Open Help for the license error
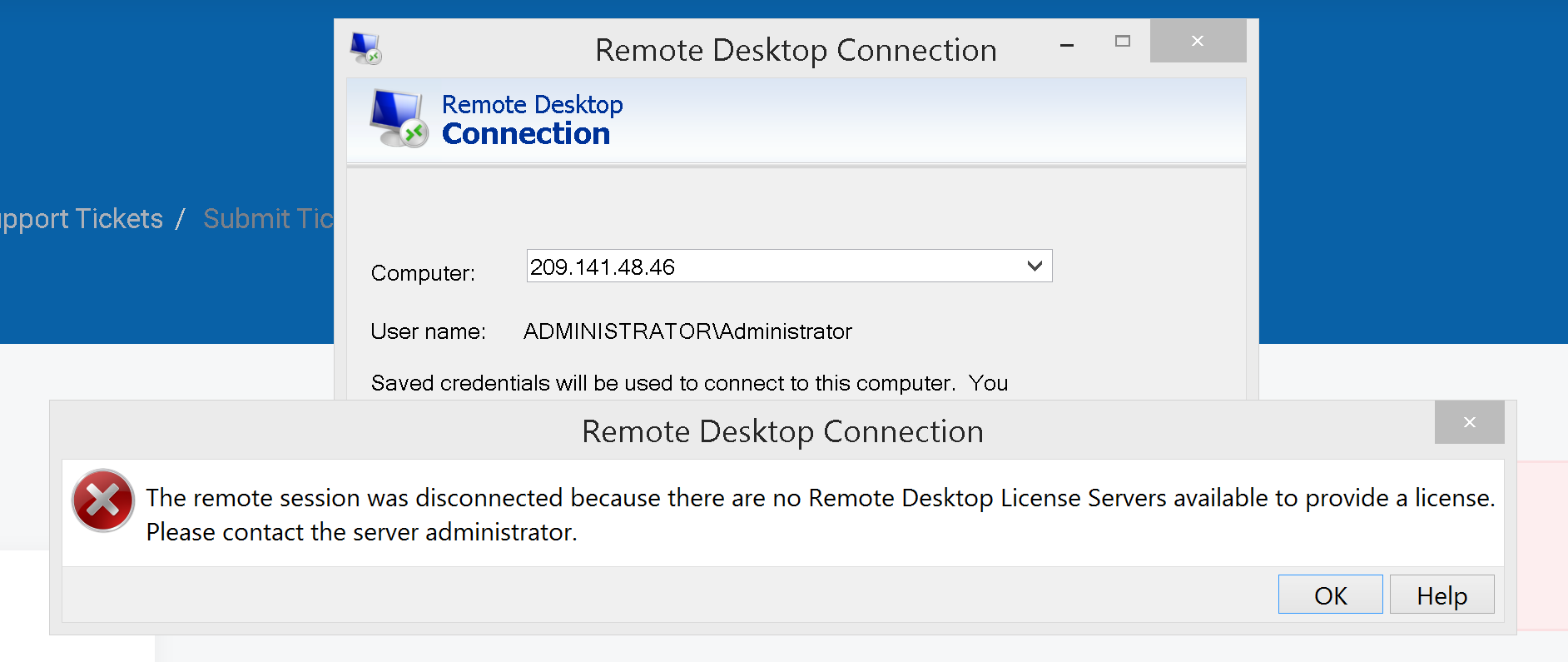This screenshot has width=1568, height=662. tap(1441, 595)
